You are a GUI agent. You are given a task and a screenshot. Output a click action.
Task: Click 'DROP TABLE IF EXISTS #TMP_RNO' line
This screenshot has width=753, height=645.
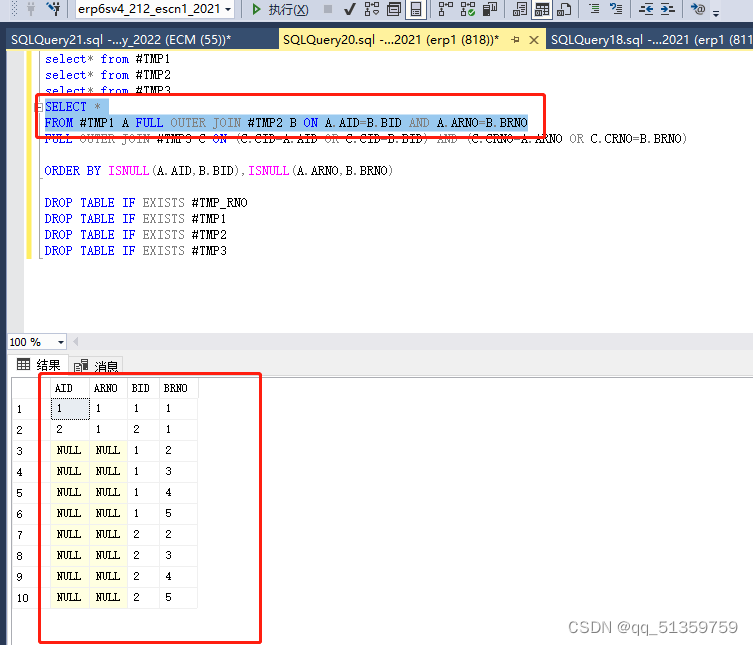146,203
